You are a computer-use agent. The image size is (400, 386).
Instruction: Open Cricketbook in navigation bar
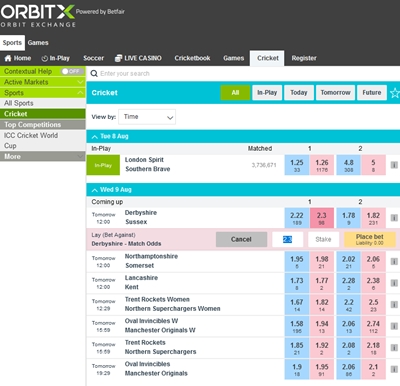192,58
